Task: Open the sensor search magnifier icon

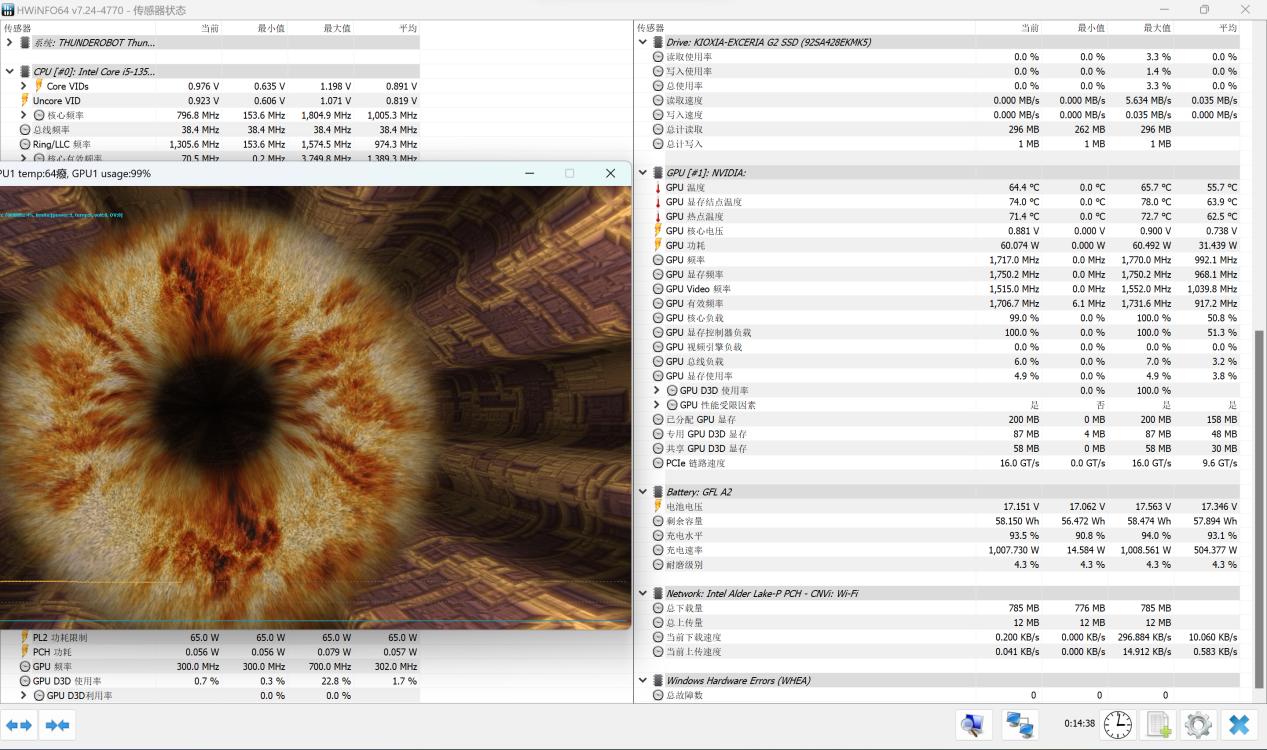Action: pos(973,724)
